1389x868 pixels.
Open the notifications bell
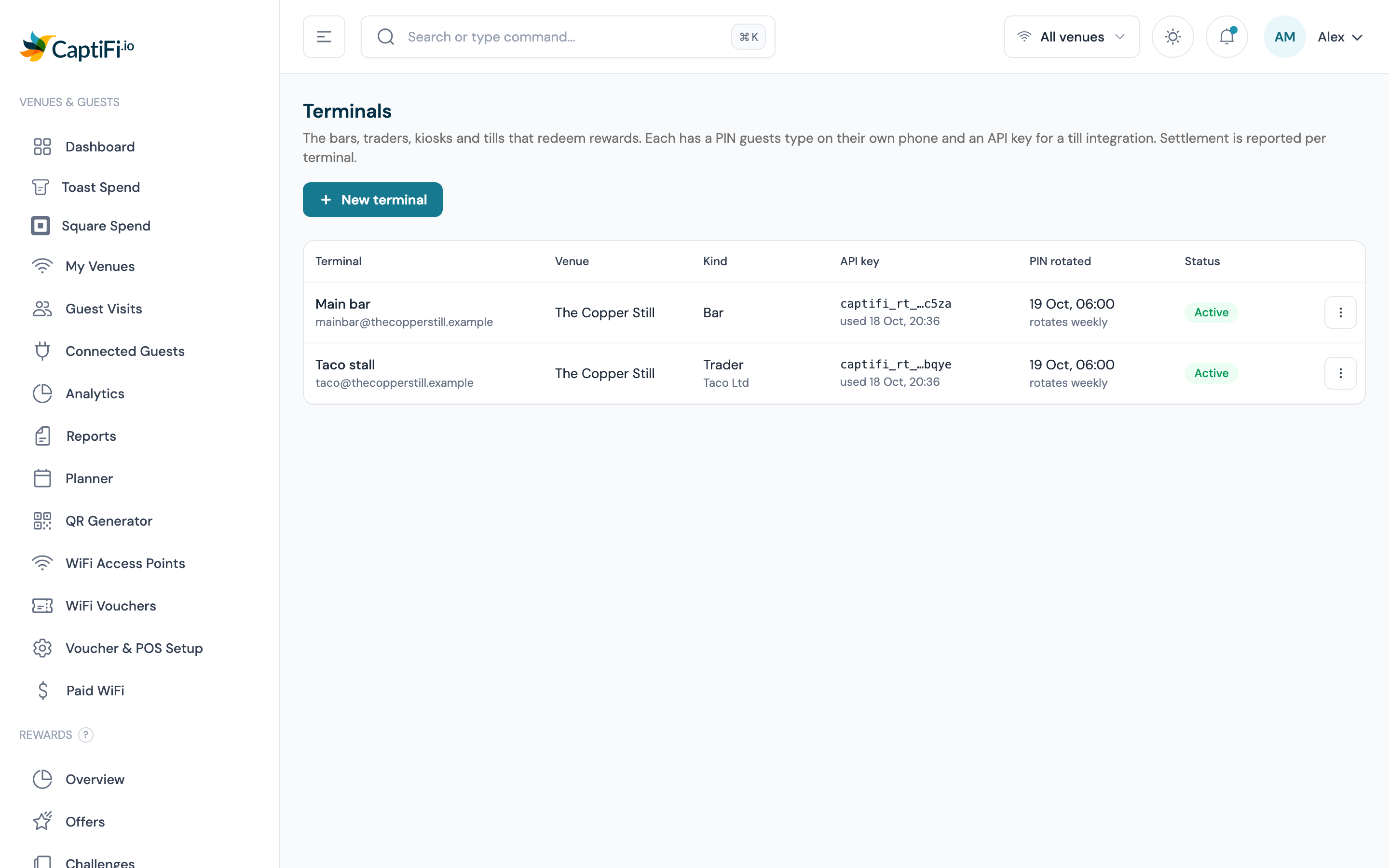[x=1226, y=37]
